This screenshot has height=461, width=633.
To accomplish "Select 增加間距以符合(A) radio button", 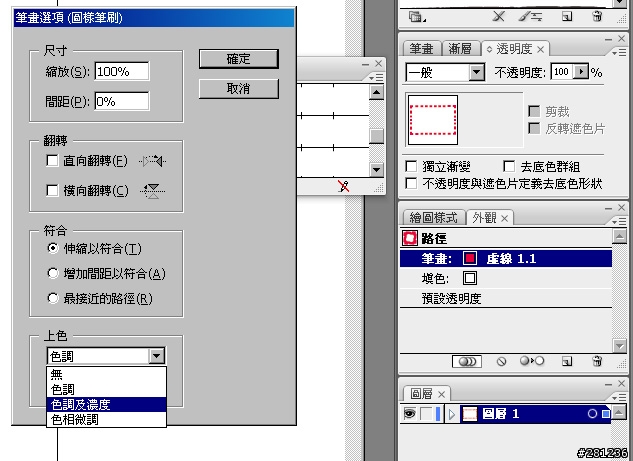I will 53,273.
